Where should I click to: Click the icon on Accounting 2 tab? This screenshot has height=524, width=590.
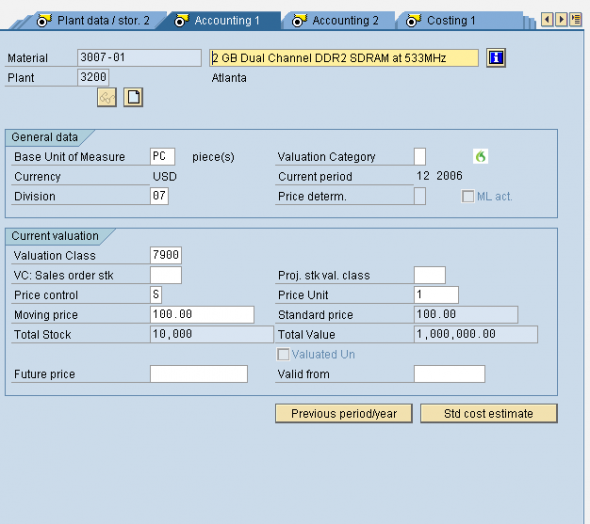click(300, 20)
